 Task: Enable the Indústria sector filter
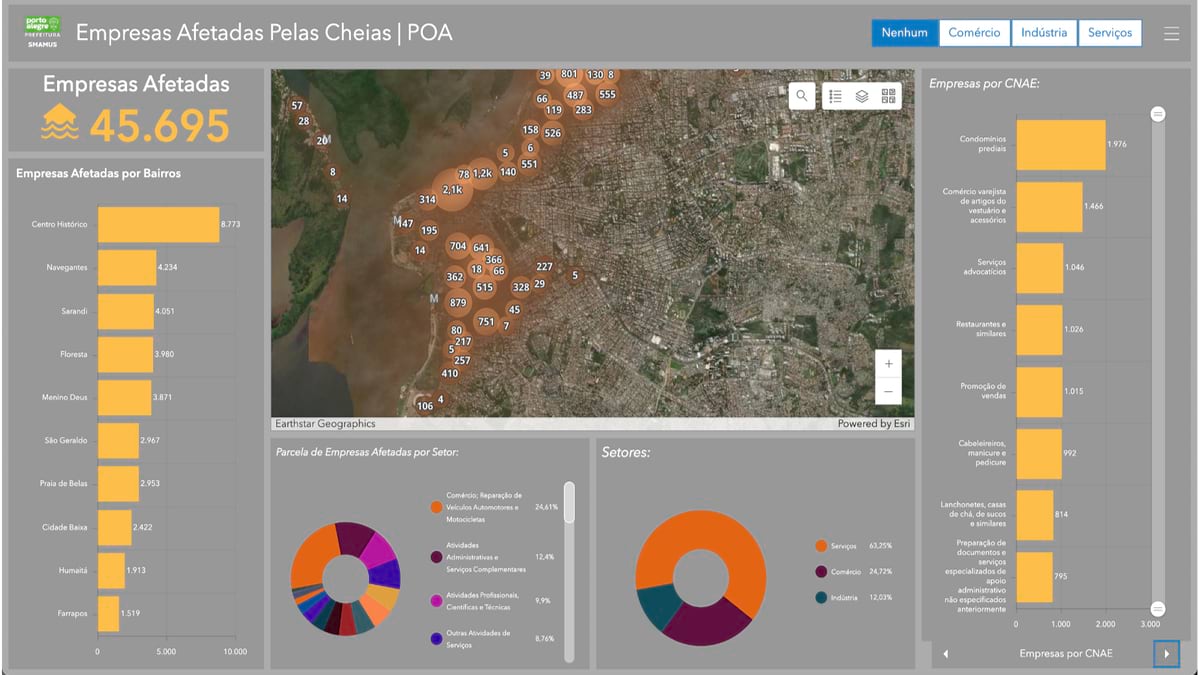[x=1044, y=32]
